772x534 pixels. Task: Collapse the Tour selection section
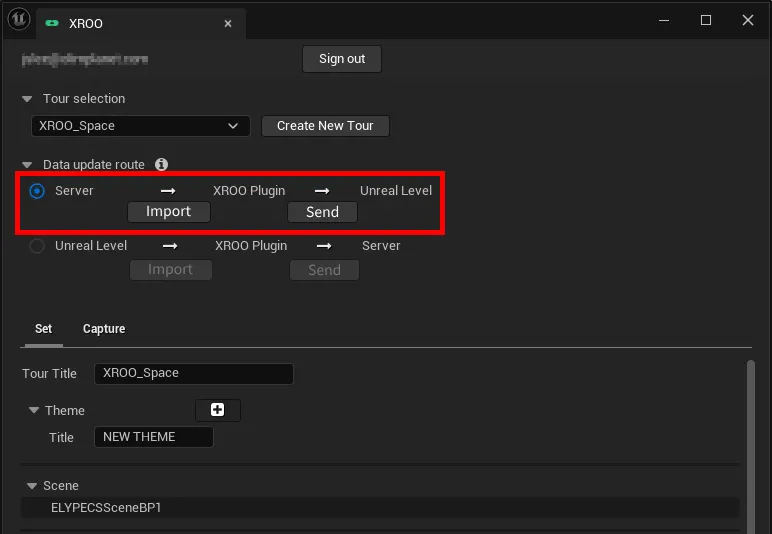(27, 99)
